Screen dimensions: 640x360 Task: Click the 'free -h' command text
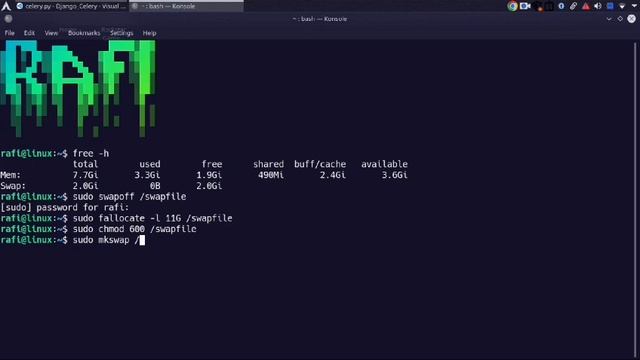coord(91,153)
